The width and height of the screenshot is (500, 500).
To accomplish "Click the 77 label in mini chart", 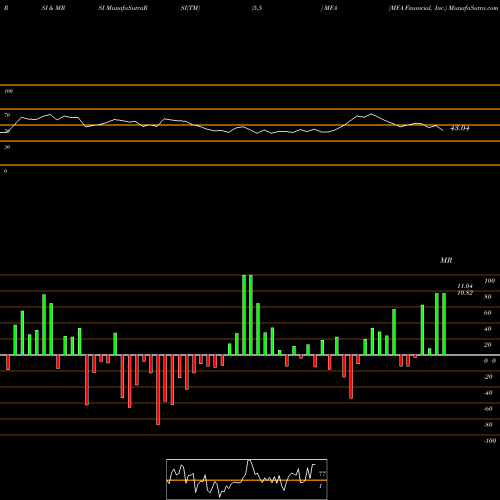I will coord(322,474).
